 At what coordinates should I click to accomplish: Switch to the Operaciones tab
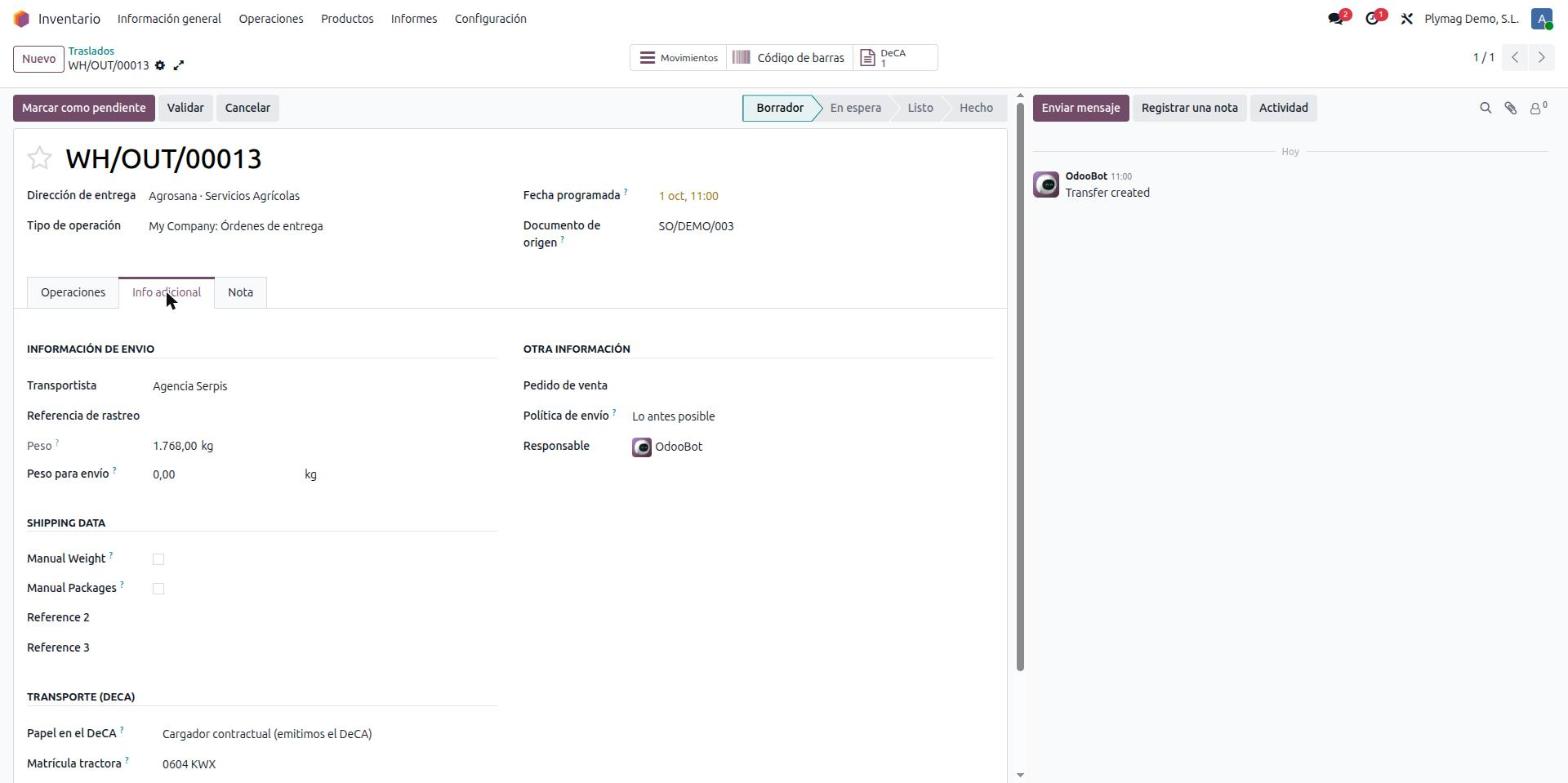[x=73, y=293]
